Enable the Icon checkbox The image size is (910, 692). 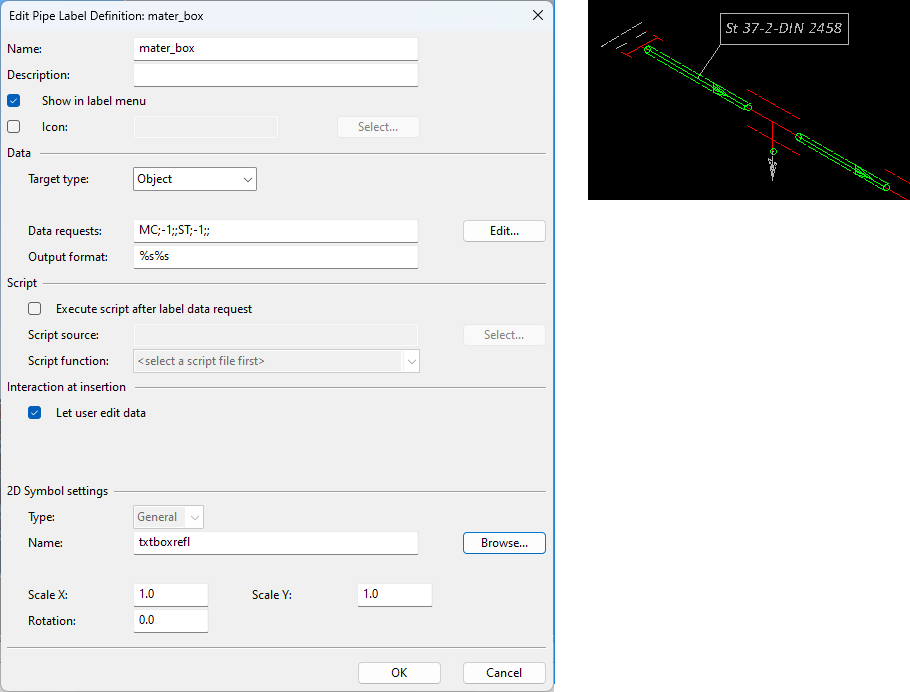[14, 127]
